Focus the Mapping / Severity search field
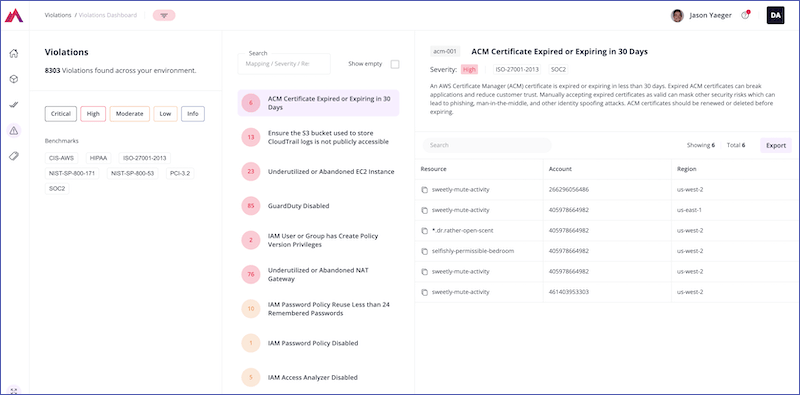This screenshot has height=395, width=800. click(284, 64)
